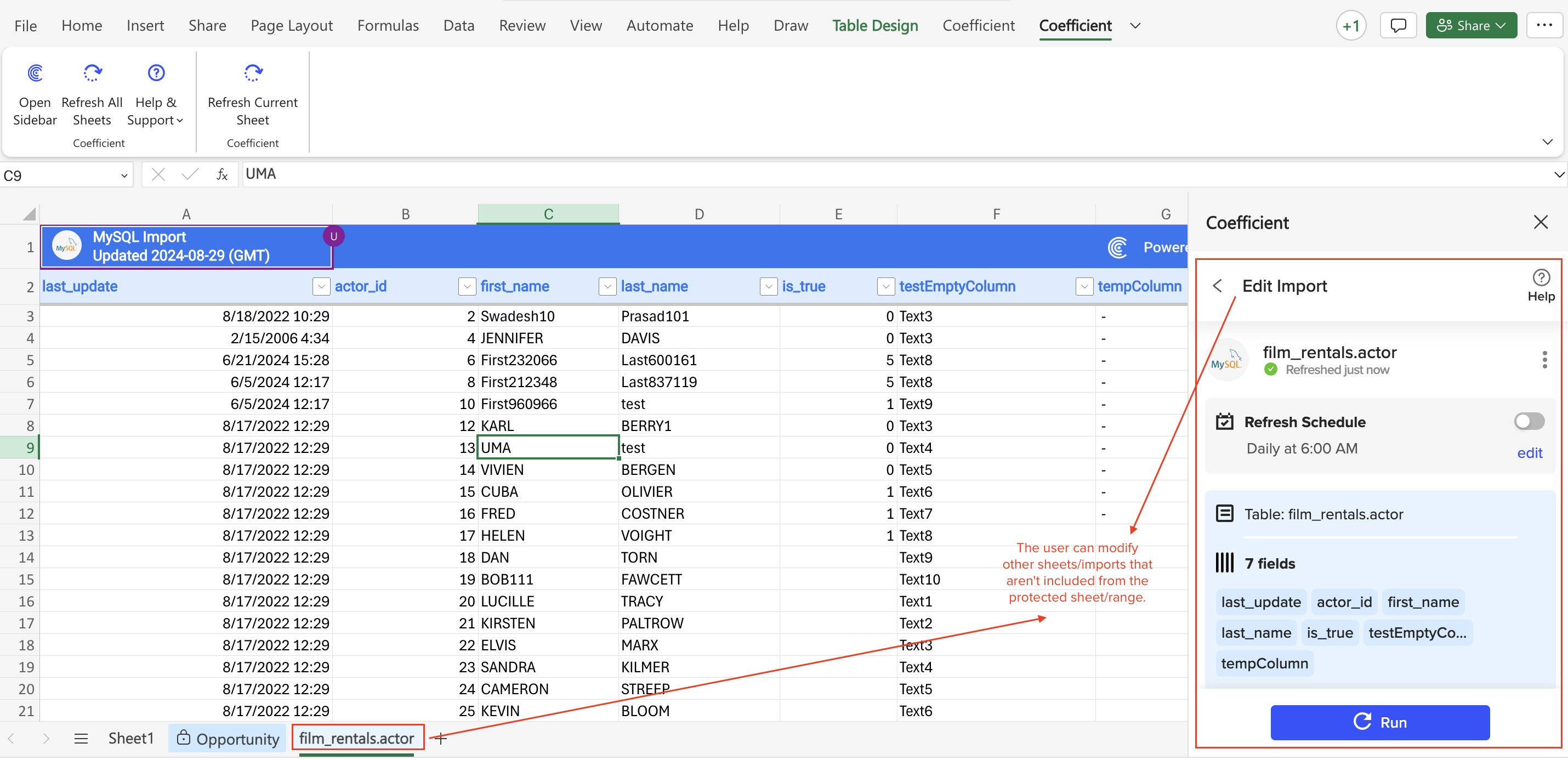Switch to the Home tab
Viewport: 1568px width, 760px height.
(82, 26)
